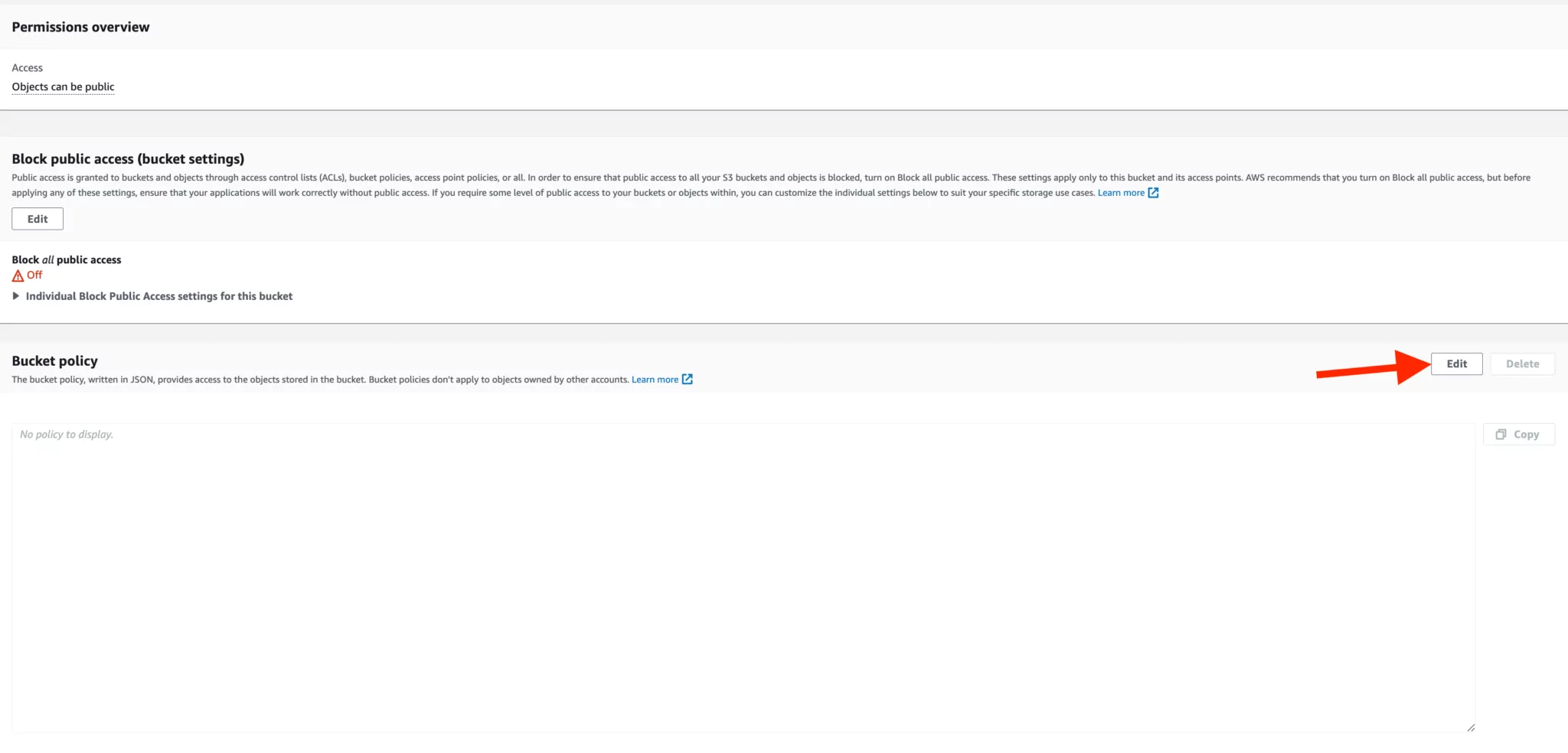This screenshot has width=1568, height=753.
Task: Expand Individual Block Public Access settings for this bucket
Action: [x=158, y=295]
